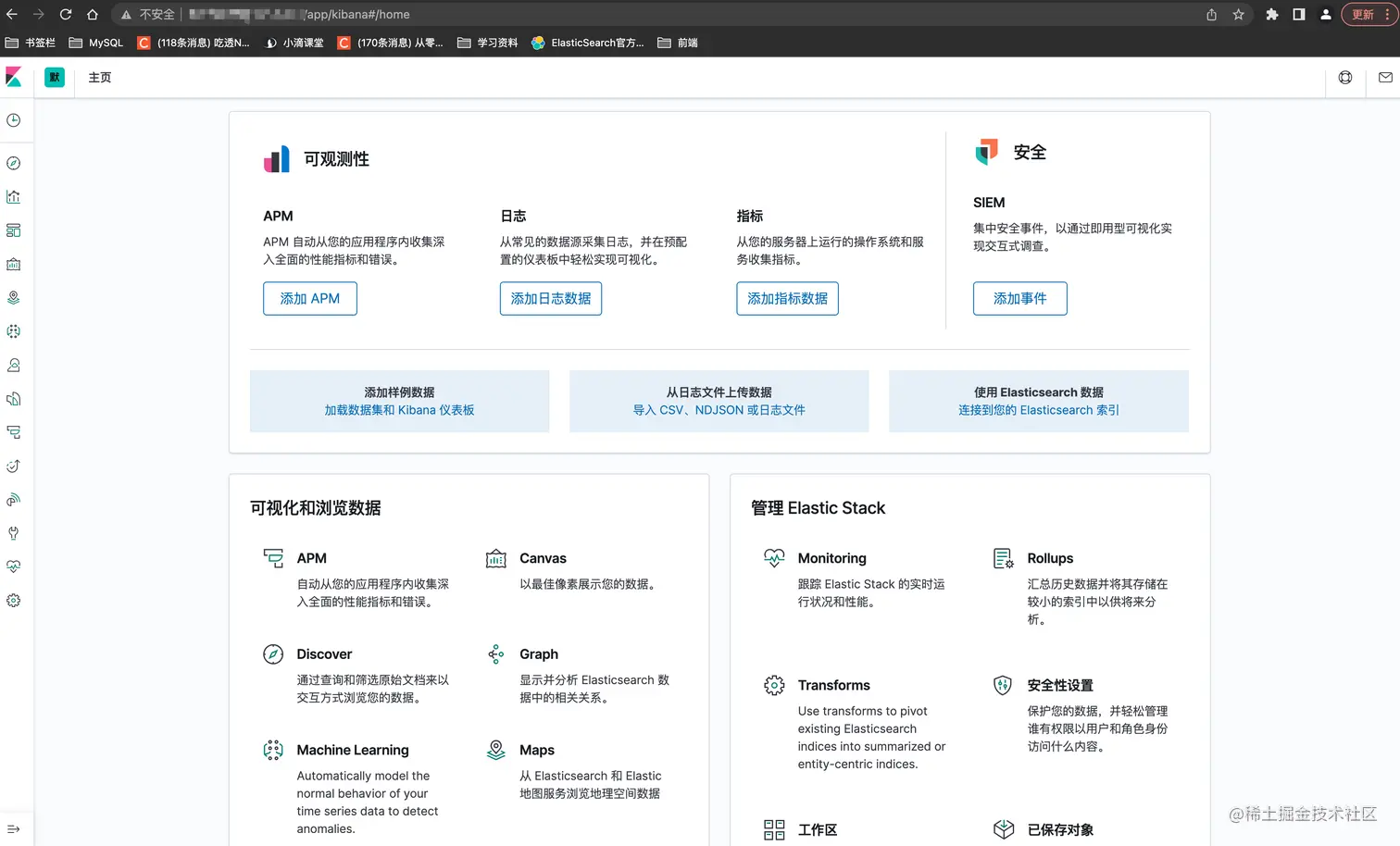The width and height of the screenshot is (1400, 846).
Task: Open the browser profile icon
Action: 1326,14
